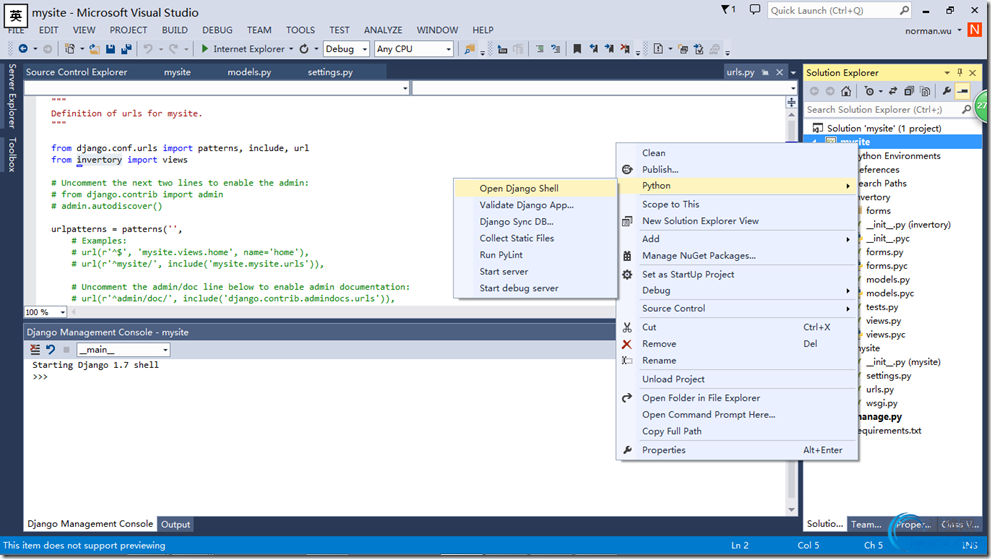Screen dimensions: 991x559
Task: Clear the Django console with reset icon
Action: point(35,350)
